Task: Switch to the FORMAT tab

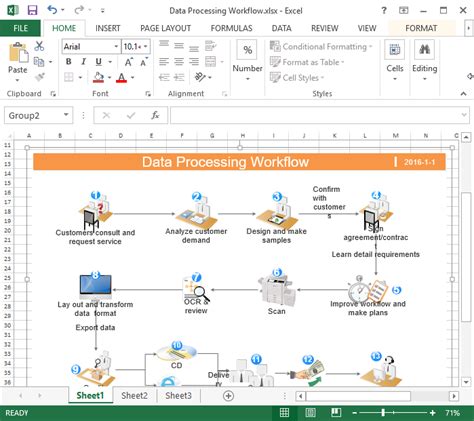Action: click(x=421, y=28)
